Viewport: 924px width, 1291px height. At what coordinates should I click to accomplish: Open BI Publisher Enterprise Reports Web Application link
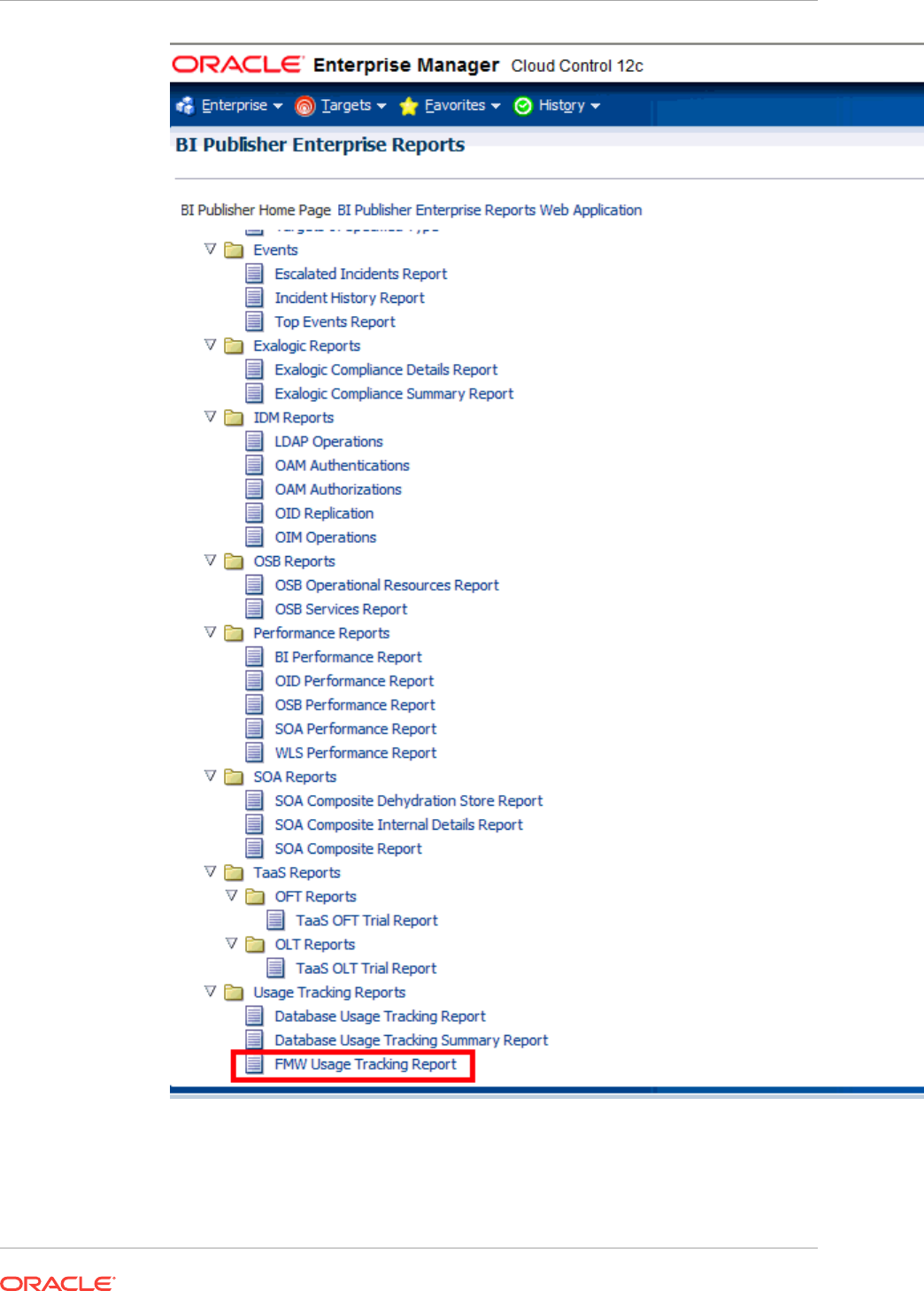489,210
